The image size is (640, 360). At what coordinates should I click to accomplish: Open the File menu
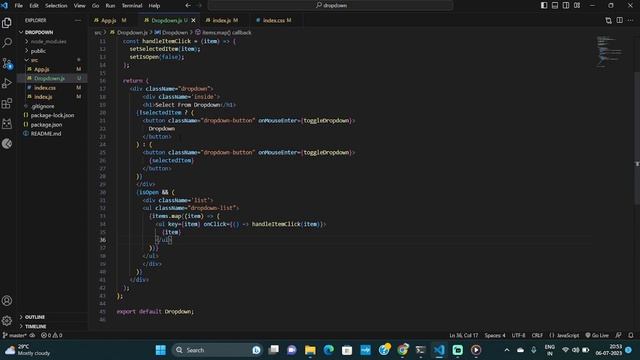click(18, 6)
